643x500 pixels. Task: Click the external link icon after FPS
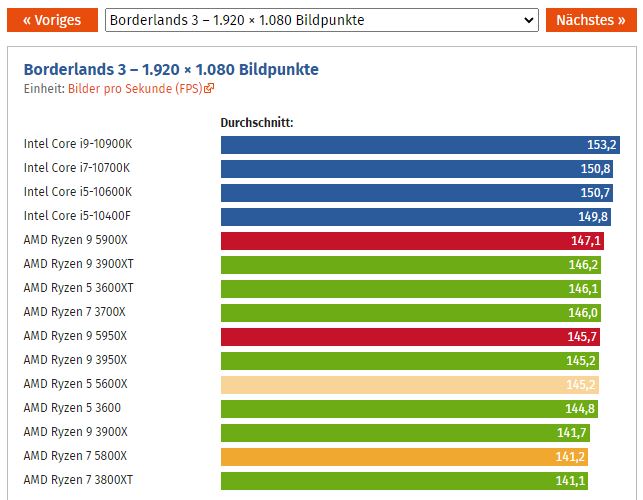click(209, 88)
